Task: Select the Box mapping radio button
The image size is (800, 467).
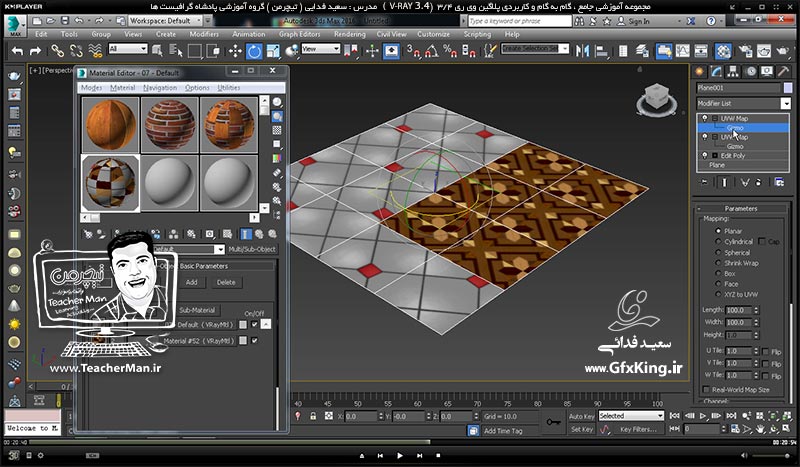Action: click(x=718, y=274)
